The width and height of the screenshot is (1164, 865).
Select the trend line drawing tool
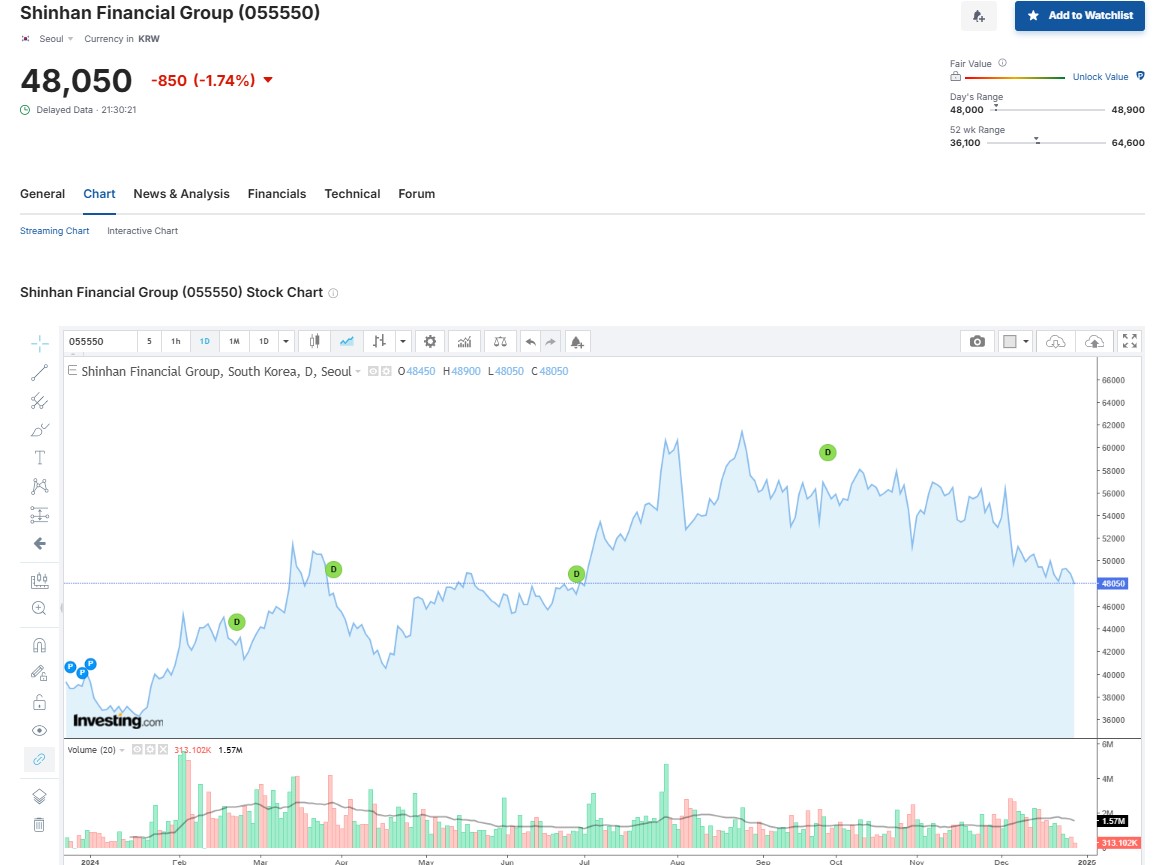(39, 373)
